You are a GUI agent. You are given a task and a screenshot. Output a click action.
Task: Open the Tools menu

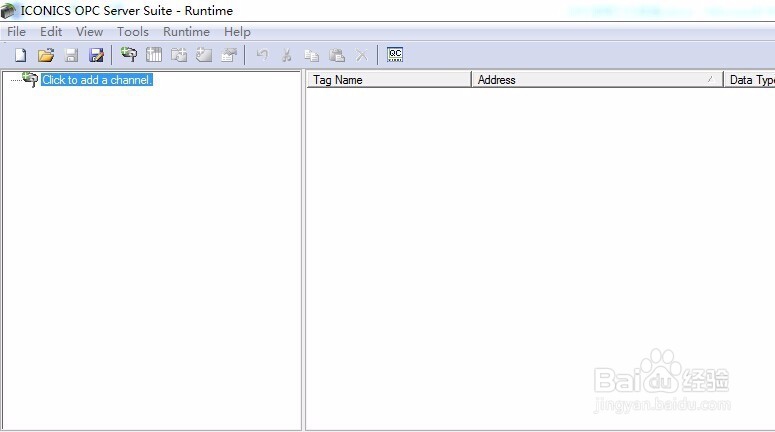[x=133, y=32]
